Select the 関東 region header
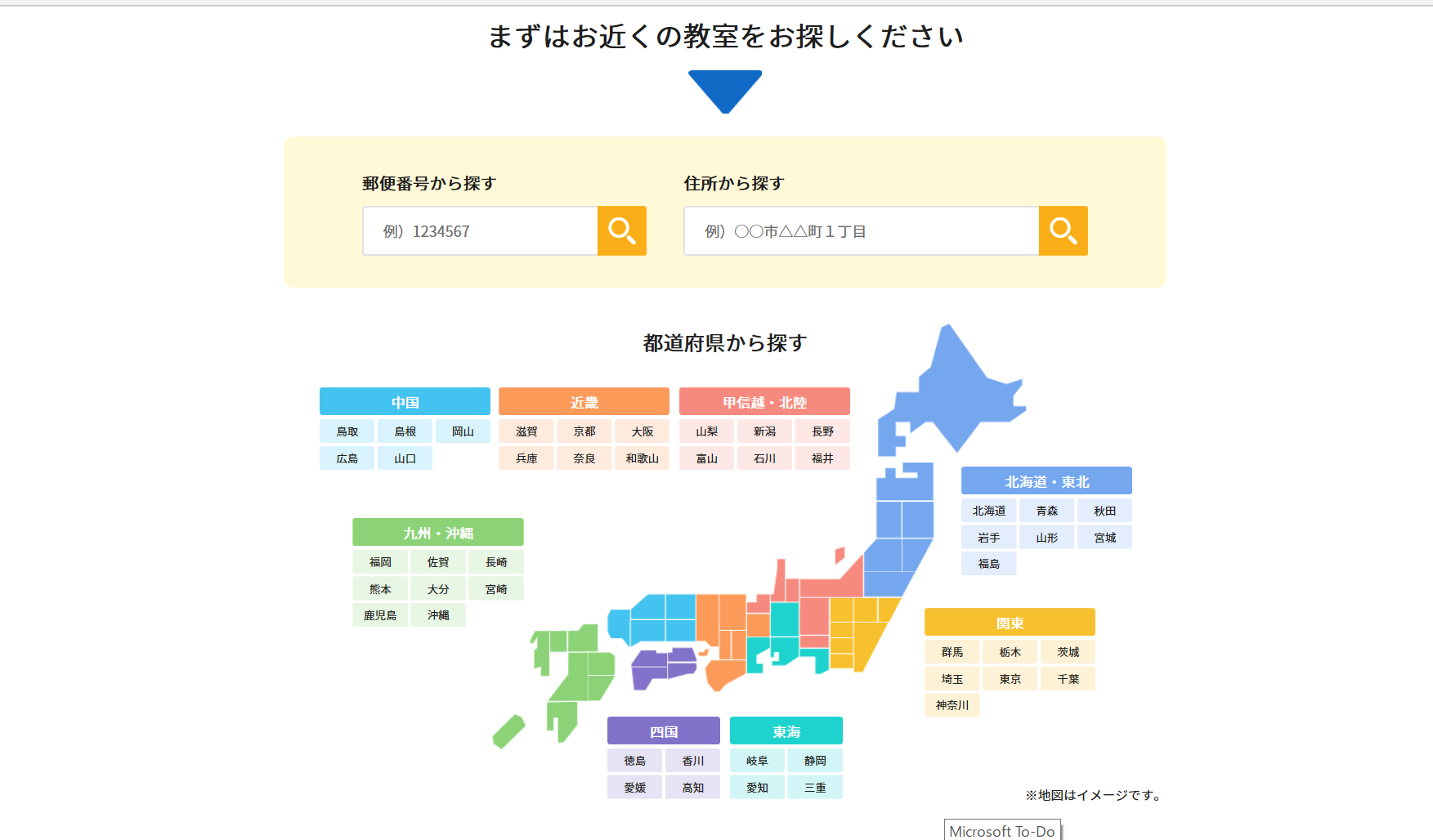Viewport: 1433px width, 840px height. (1010, 623)
